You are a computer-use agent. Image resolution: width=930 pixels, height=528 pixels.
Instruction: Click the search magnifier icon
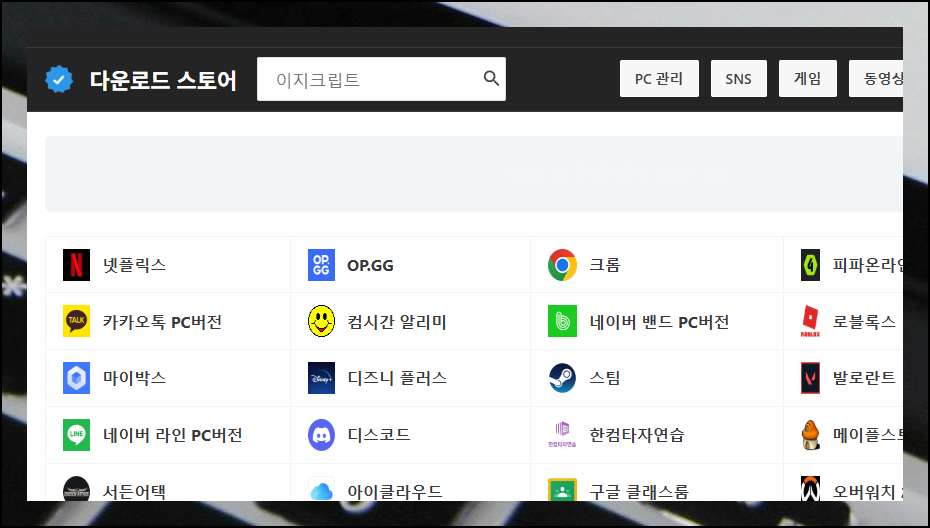(x=491, y=78)
